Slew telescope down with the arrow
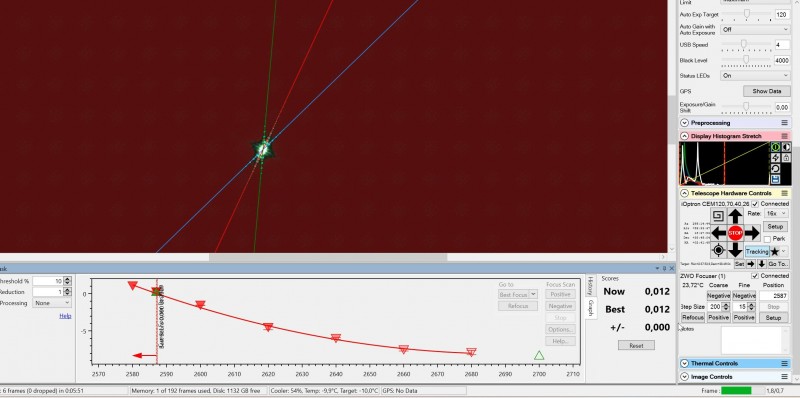Image resolution: width=800 pixels, height=398 pixels. coord(735,250)
